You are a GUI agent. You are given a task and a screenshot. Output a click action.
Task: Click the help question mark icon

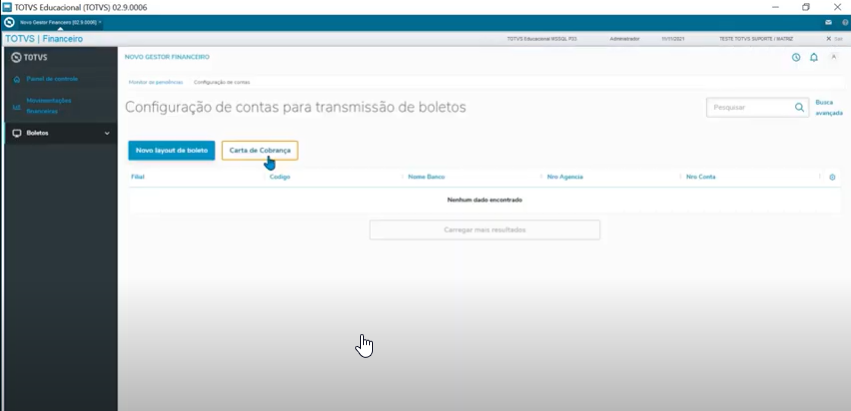pyautogui.click(x=844, y=22)
